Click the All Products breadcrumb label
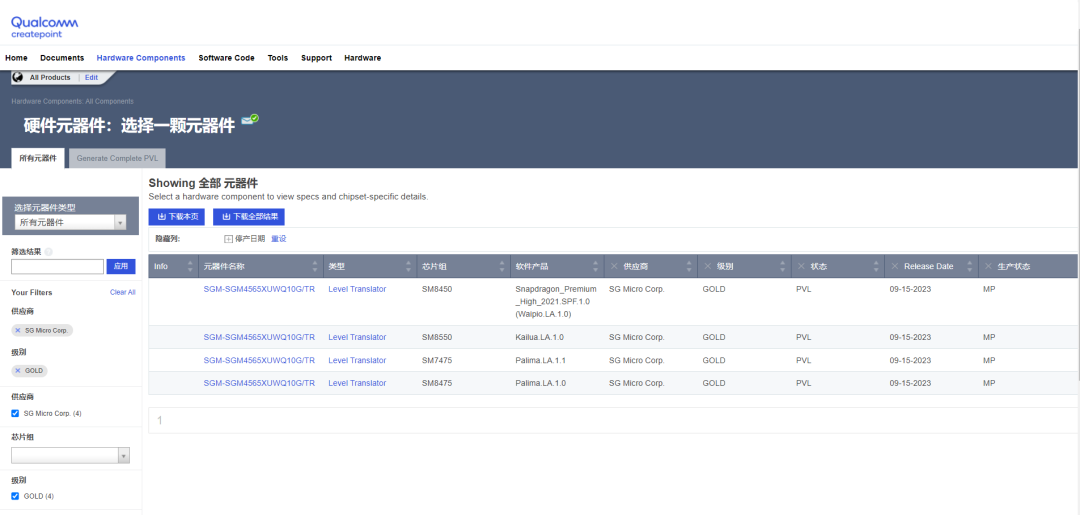The width and height of the screenshot is (1080, 515). (50, 78)
